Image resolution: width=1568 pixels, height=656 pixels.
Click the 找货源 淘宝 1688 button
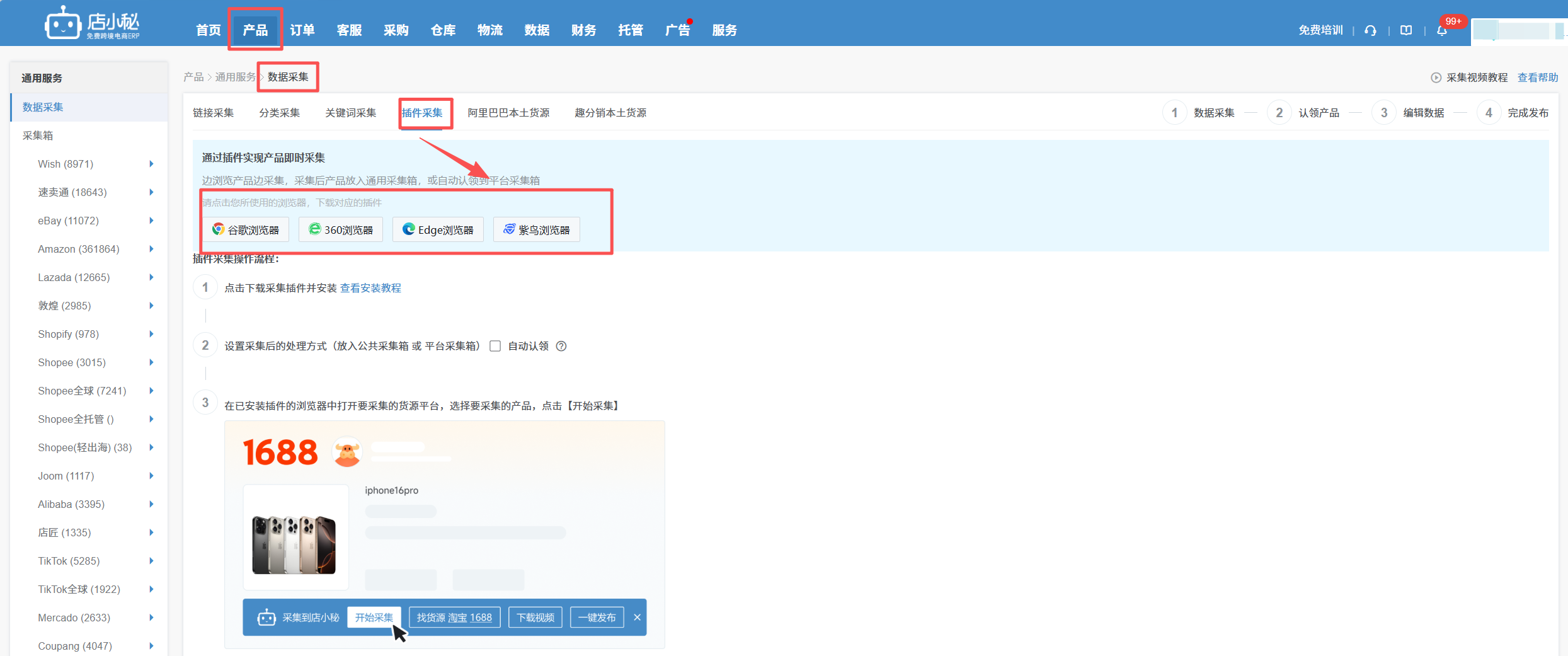[454, 618]
